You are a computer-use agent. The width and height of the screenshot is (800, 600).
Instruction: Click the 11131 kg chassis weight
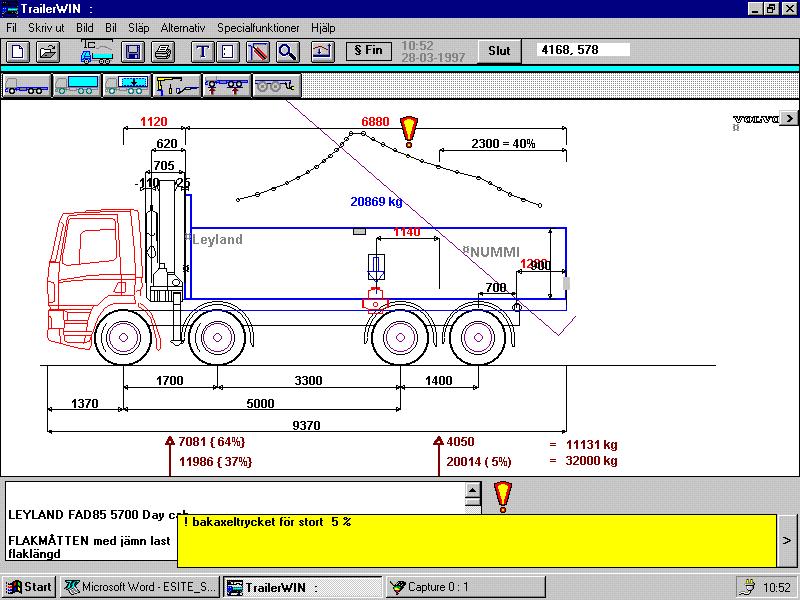[591, 445]
